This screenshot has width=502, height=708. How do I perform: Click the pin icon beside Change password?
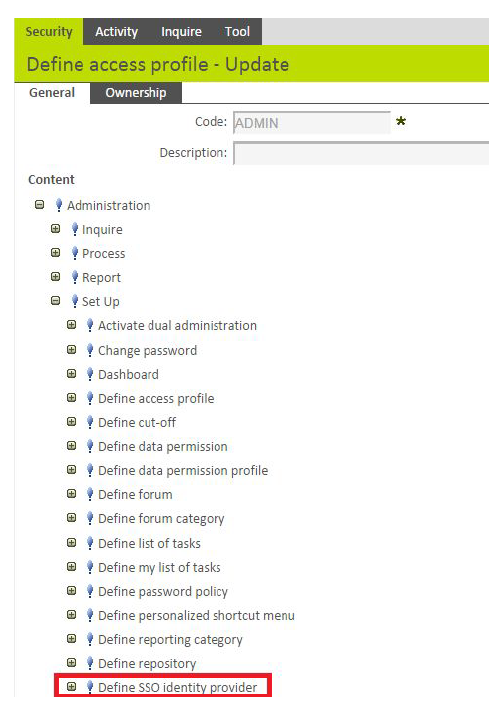(x=90, y=350)
